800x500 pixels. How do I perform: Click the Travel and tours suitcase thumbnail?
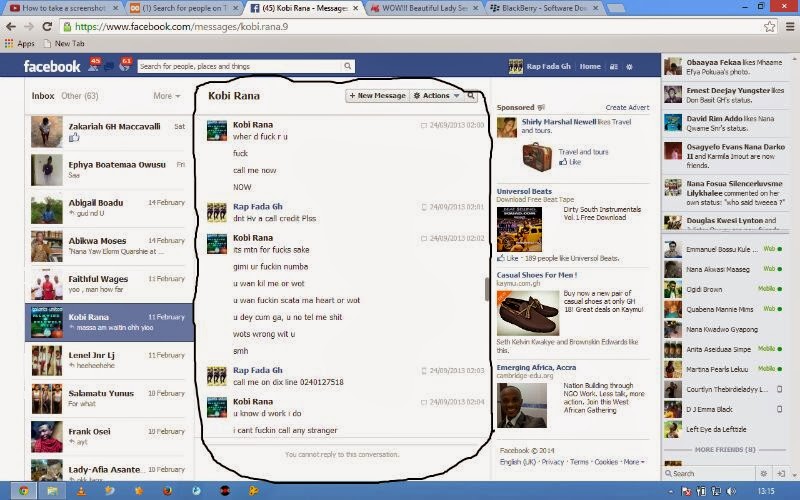pyautogui.click(x=537, y=156)
